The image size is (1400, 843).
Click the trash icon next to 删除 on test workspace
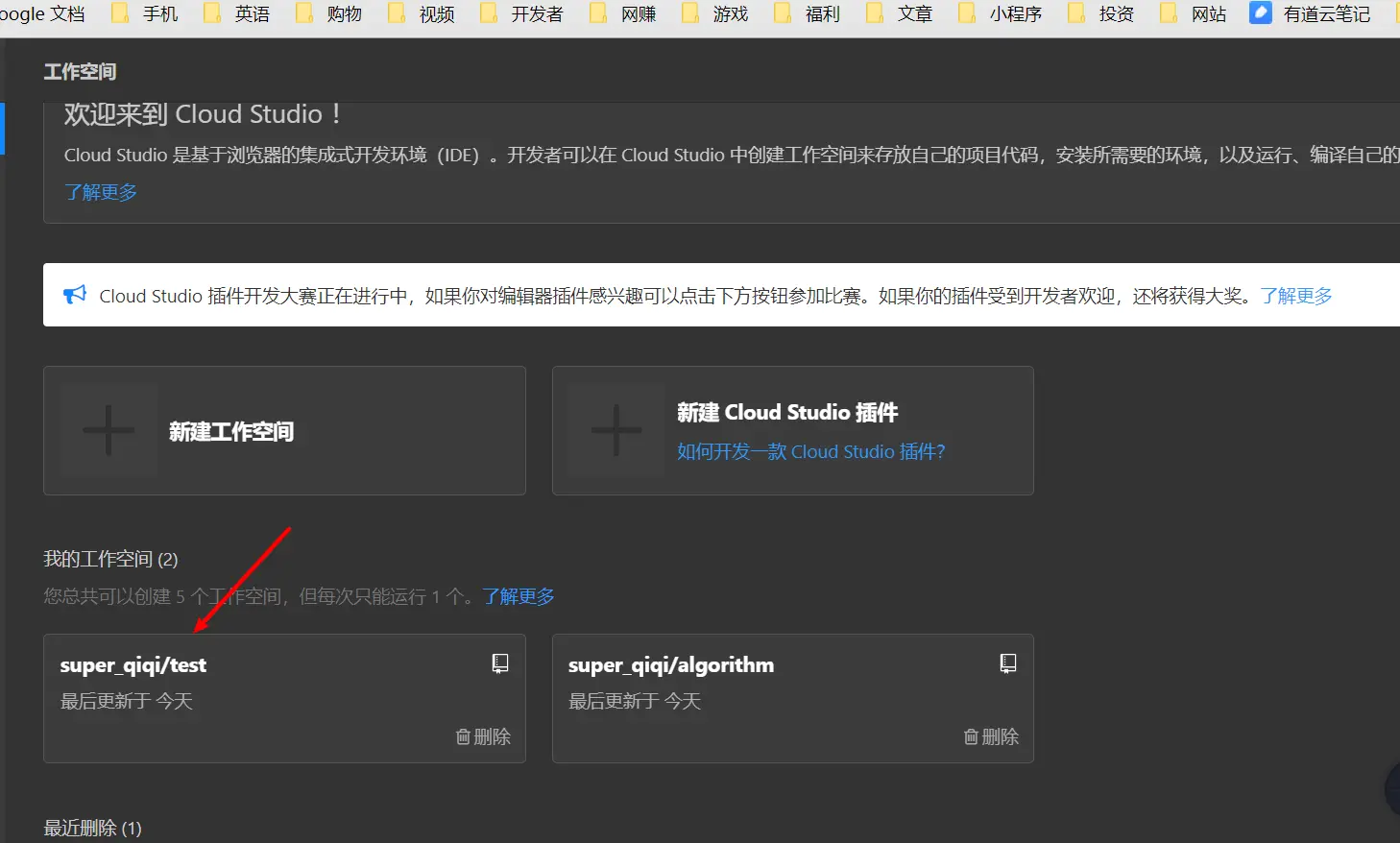(463, 736)
